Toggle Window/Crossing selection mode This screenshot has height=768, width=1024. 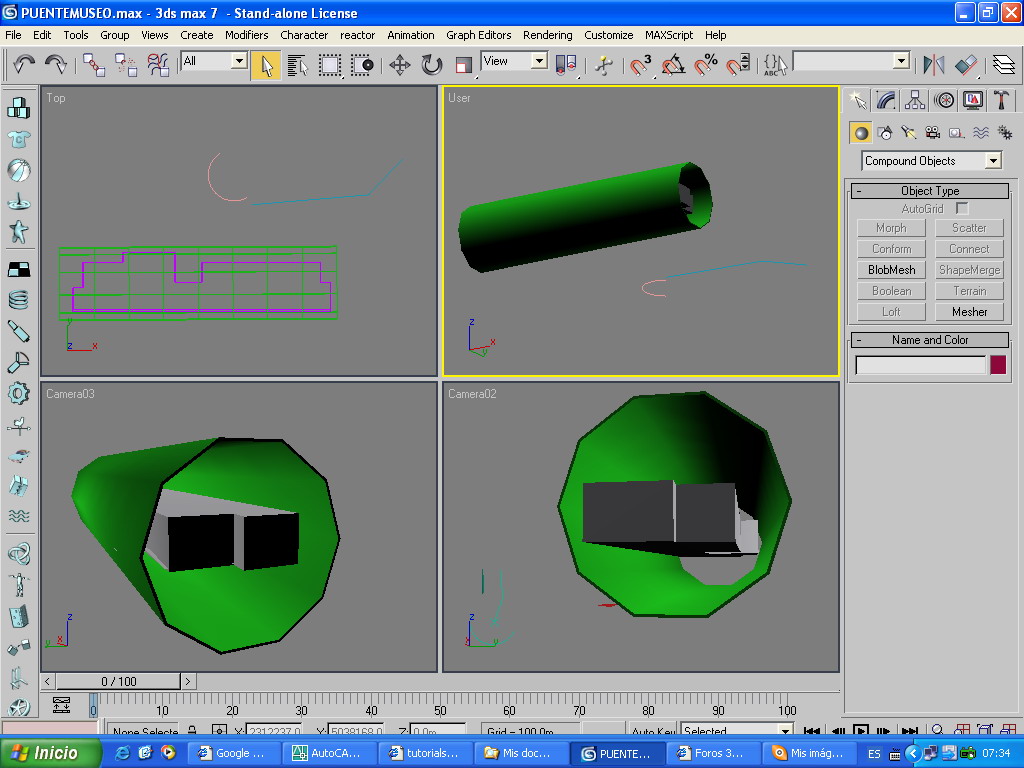[x=362, y=65]
